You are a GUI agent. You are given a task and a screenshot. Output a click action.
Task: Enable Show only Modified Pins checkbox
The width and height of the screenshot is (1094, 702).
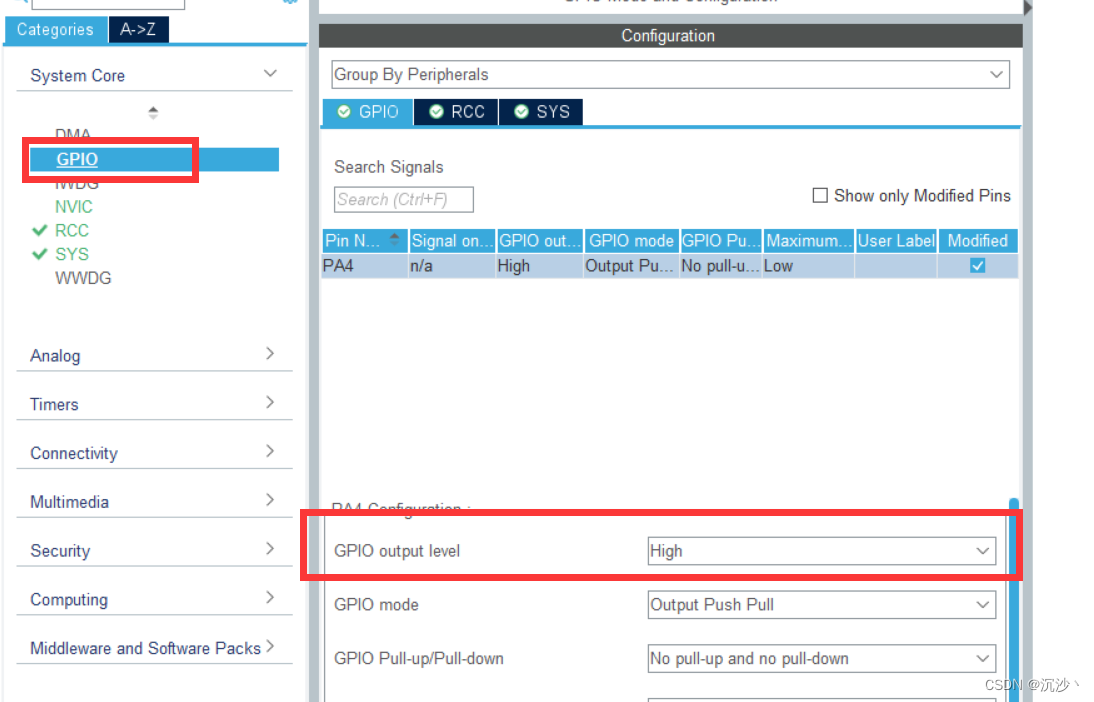coord(820,195)
